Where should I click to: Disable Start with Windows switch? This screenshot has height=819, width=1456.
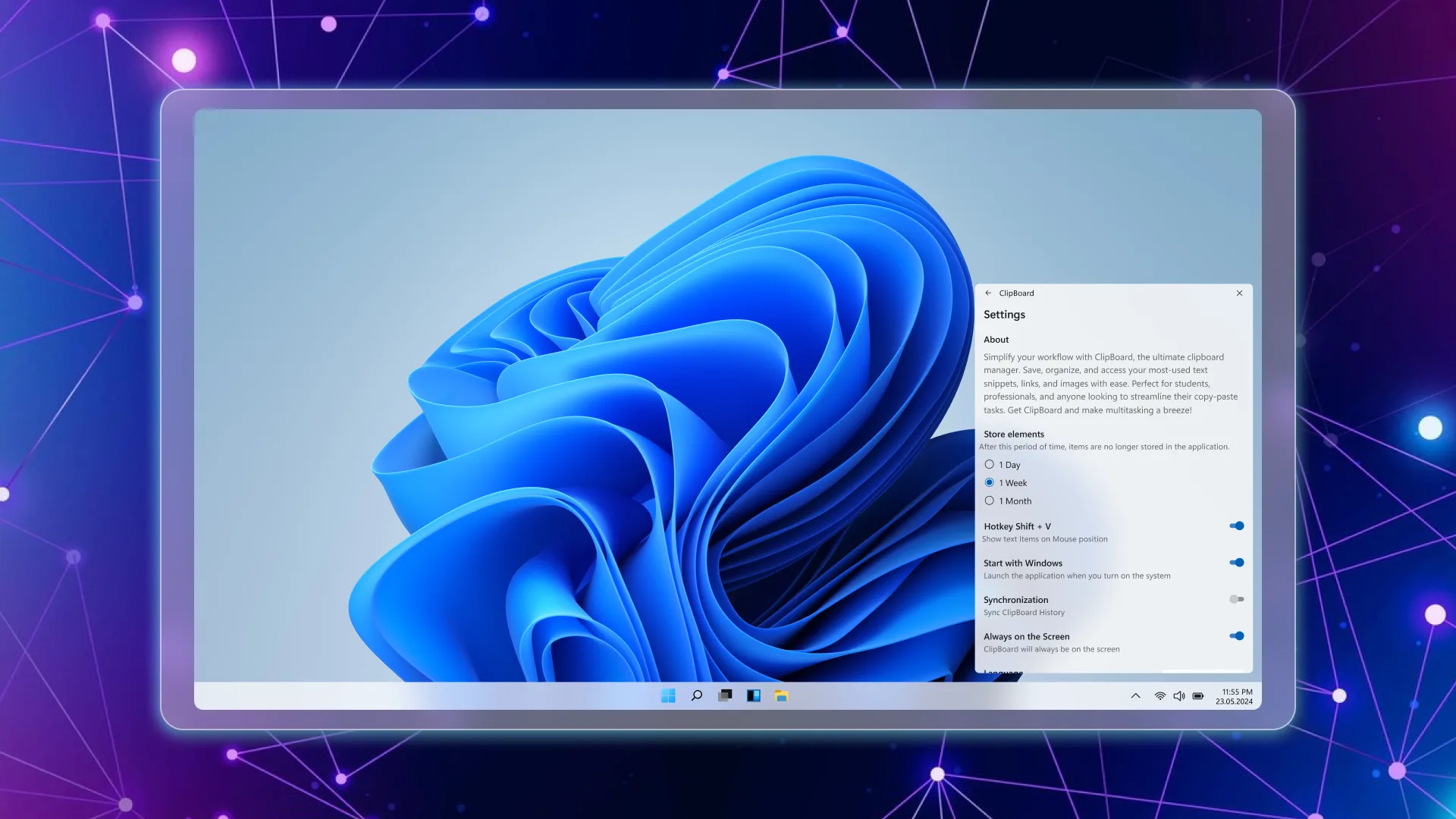point(1237,563)
